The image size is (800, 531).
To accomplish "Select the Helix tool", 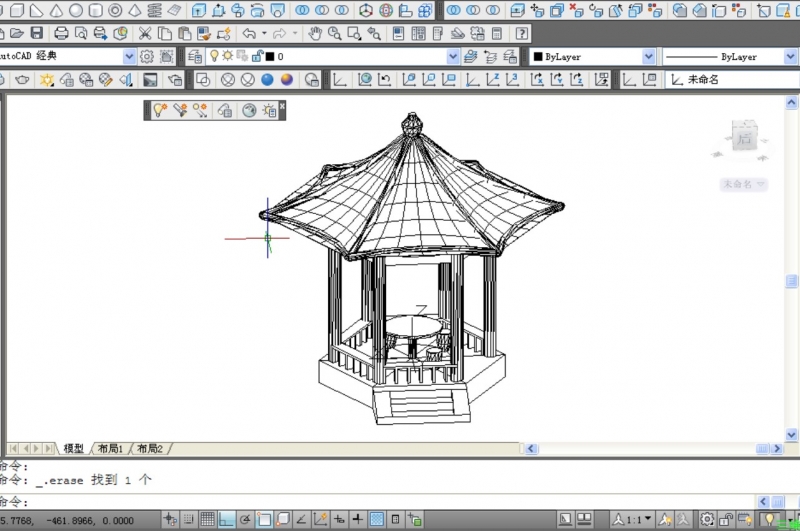I will (155, 10).
